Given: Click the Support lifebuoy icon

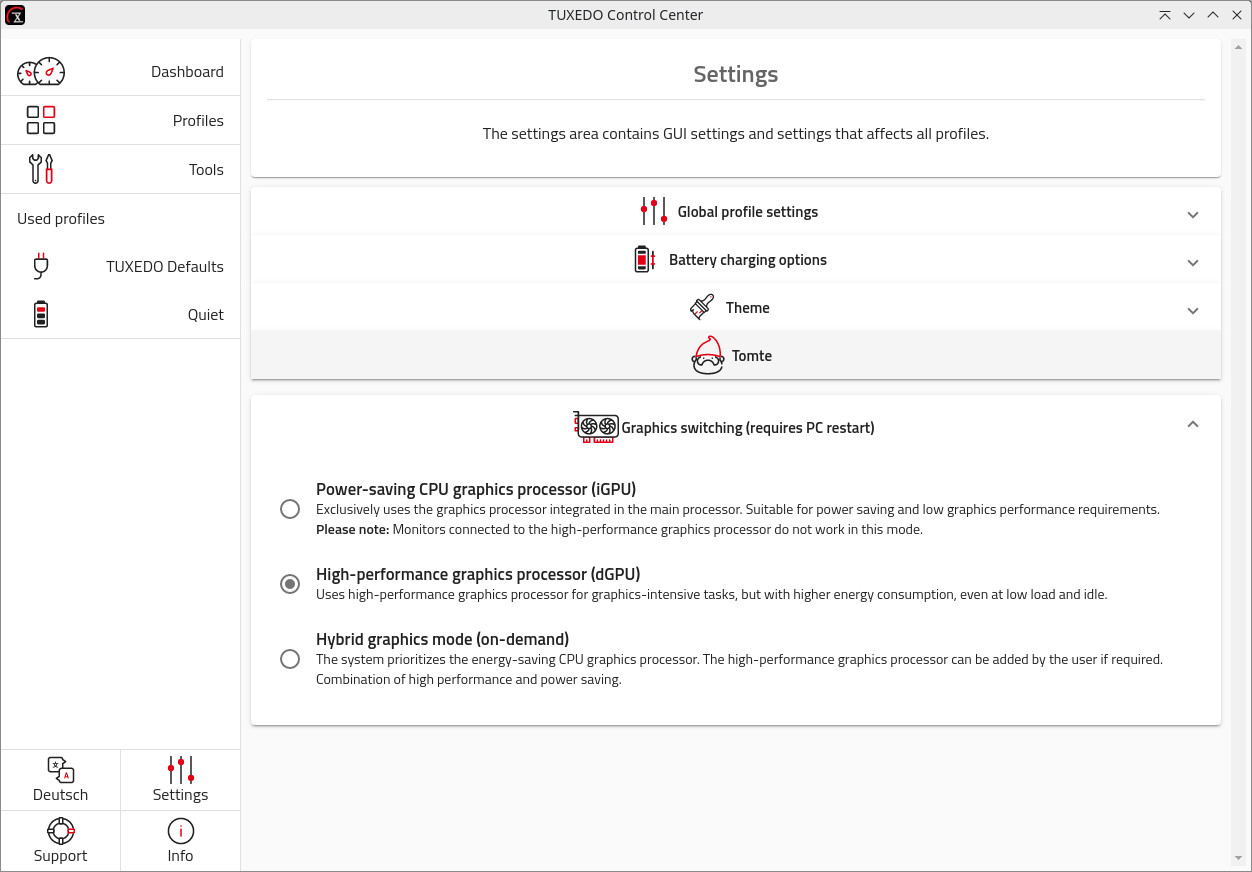Looking at the screenshot, I should [x=61, y=831].
